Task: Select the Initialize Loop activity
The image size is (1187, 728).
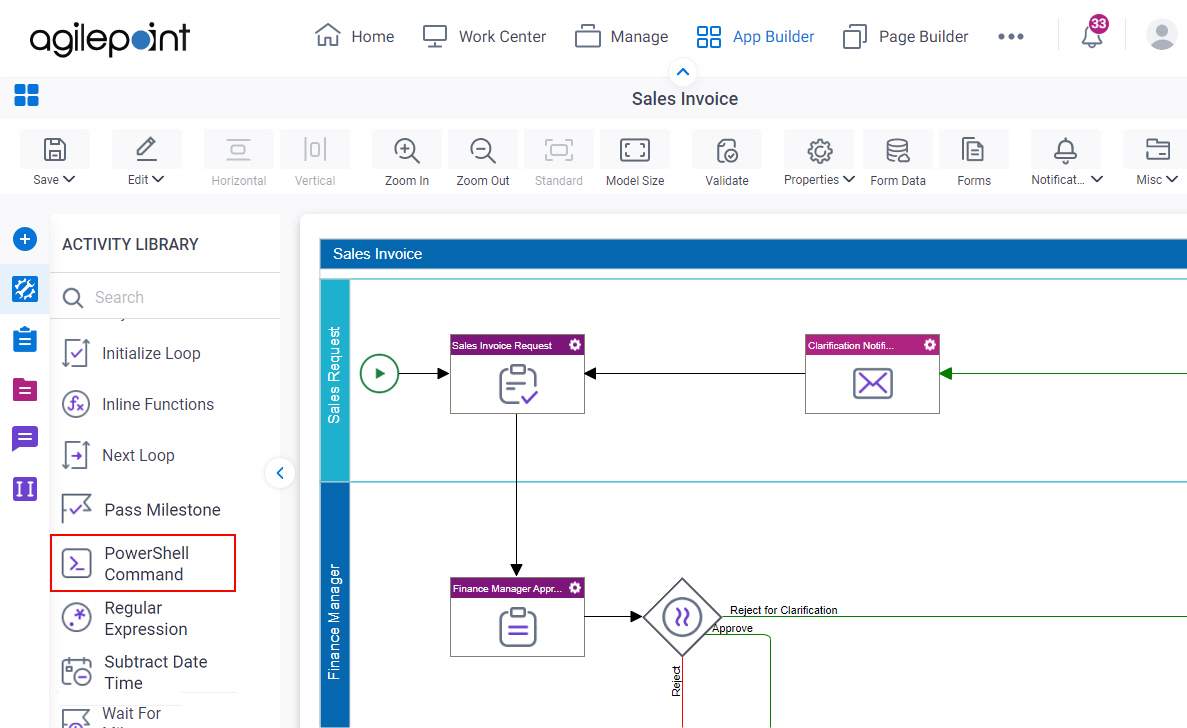Action: point(132,353)
